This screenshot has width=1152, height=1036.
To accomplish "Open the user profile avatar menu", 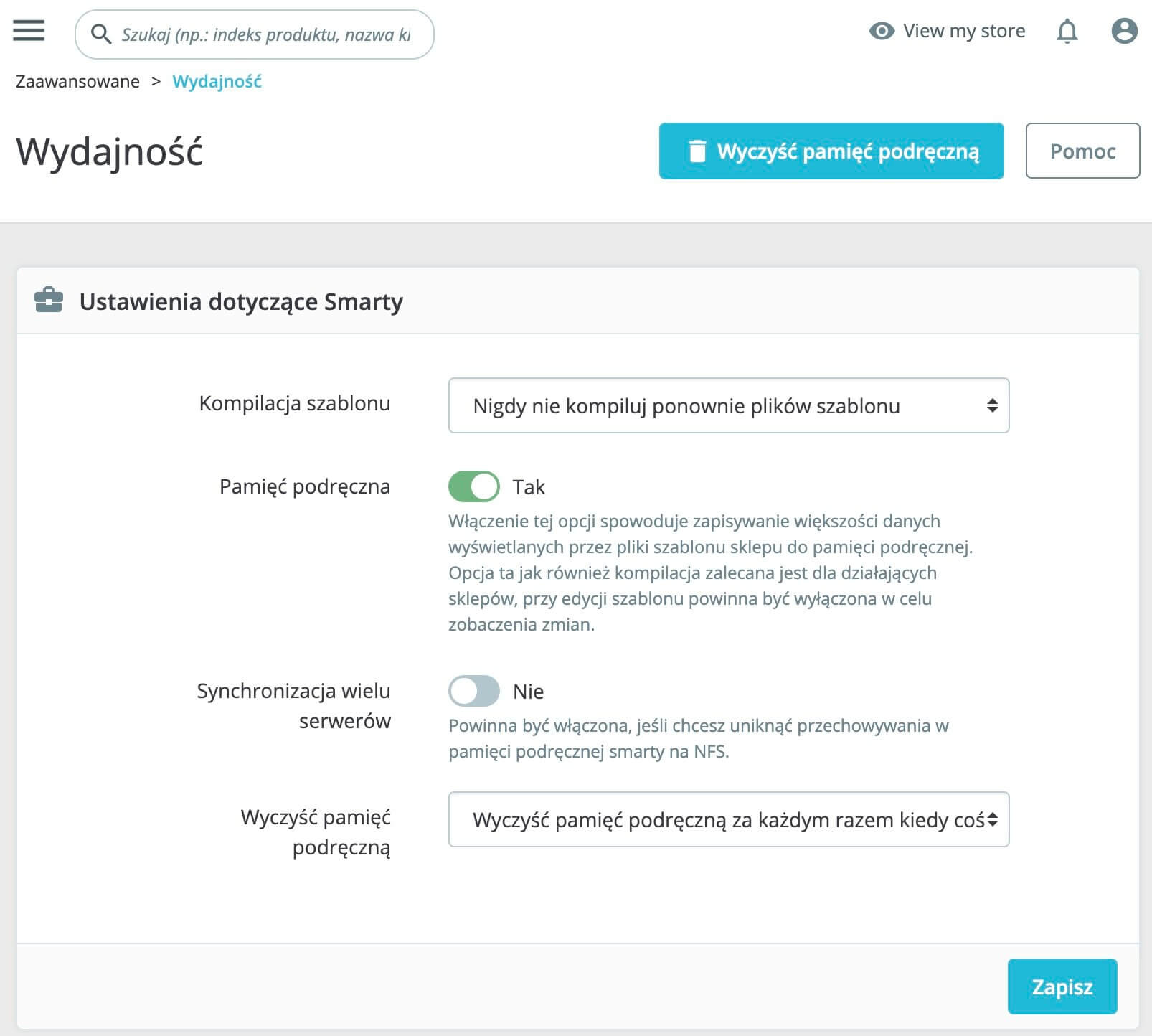I will pyautogui.click(x=1124, y=31).
